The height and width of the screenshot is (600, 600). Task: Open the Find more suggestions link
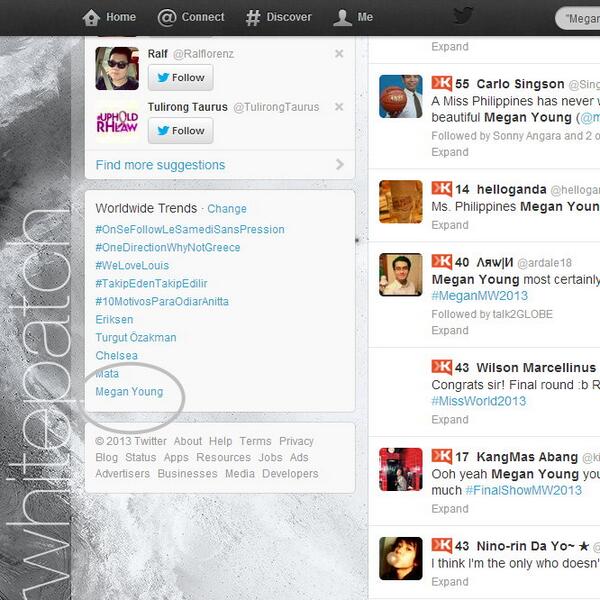160,165
